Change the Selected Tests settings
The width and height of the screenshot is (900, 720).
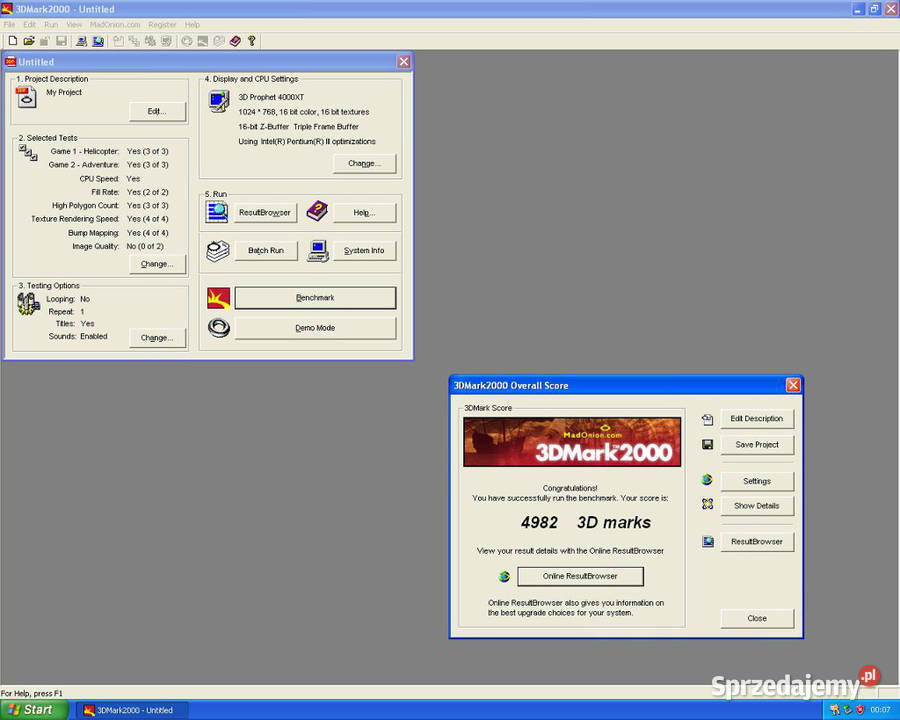[x=156, y=264]
